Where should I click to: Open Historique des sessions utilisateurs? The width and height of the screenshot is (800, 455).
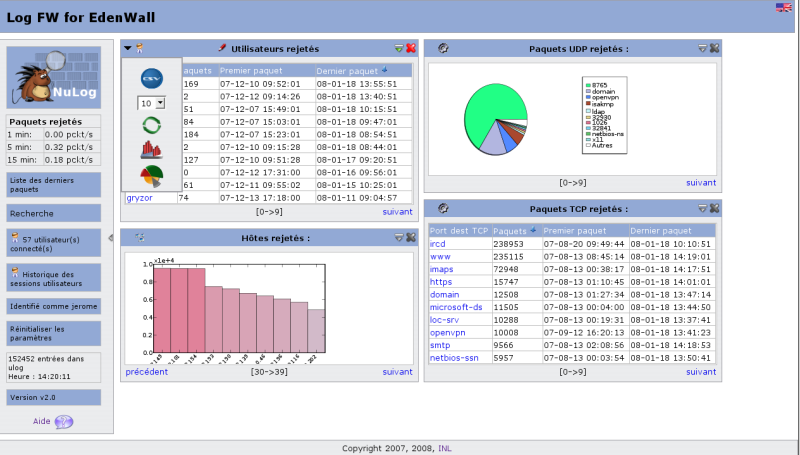point(54,278)
